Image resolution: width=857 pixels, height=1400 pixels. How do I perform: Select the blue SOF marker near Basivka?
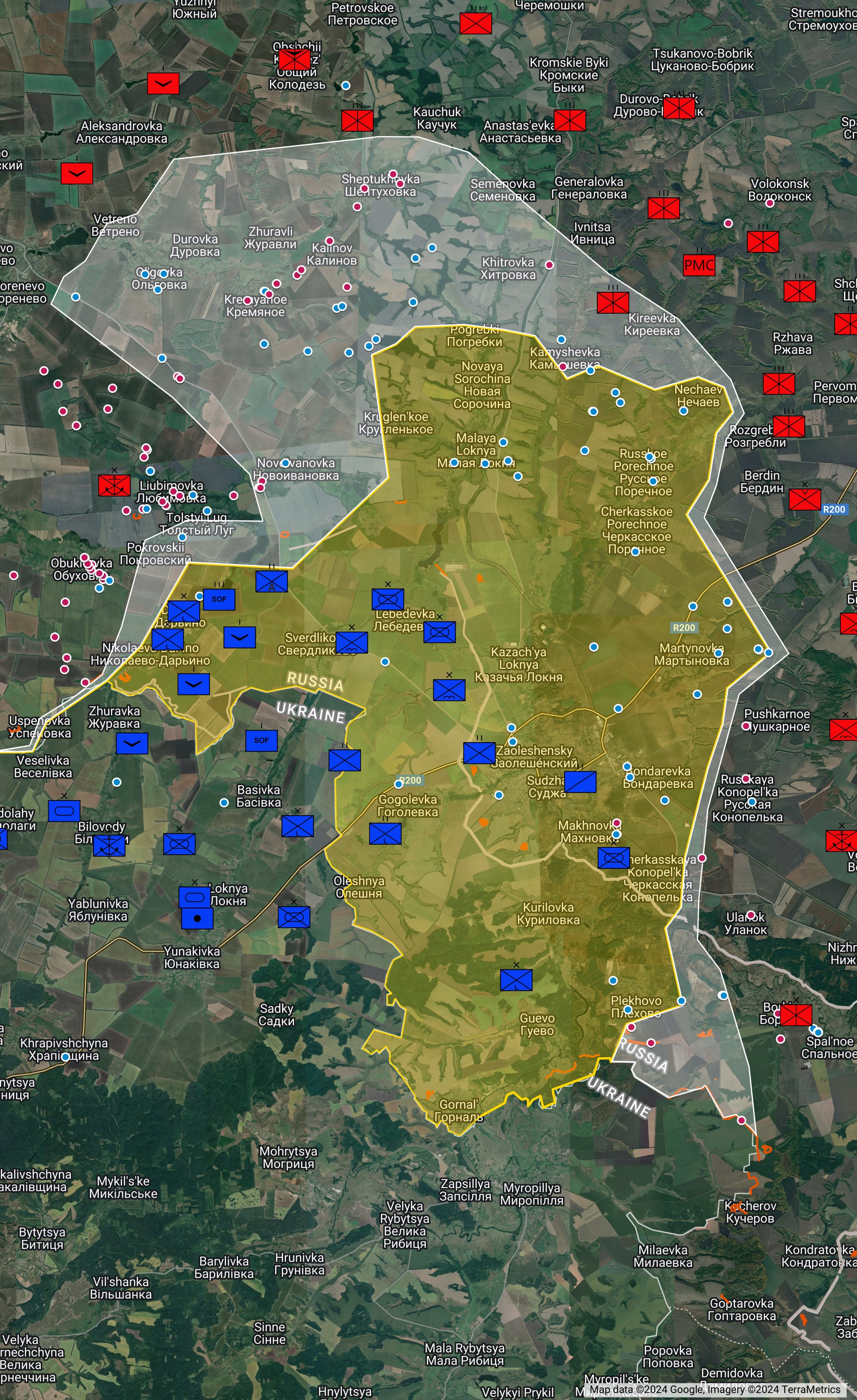[x=261, y=740]
